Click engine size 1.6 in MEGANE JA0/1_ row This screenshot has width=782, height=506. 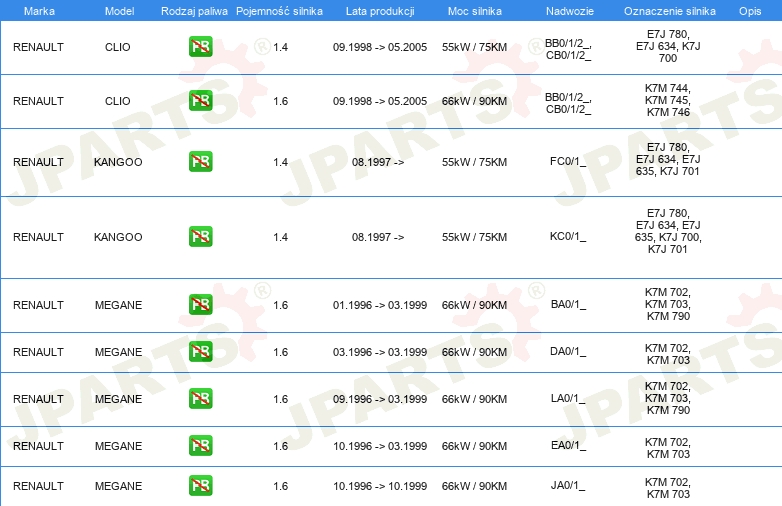281,486
